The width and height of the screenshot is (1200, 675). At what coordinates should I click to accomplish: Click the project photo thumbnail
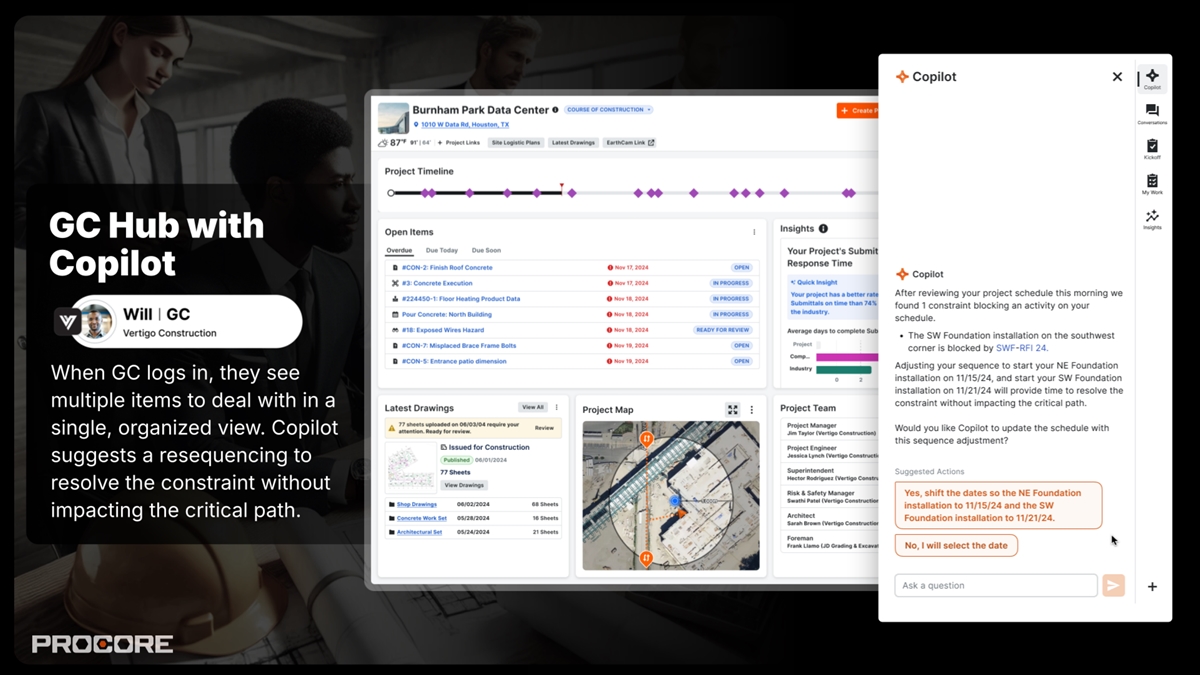393,118
